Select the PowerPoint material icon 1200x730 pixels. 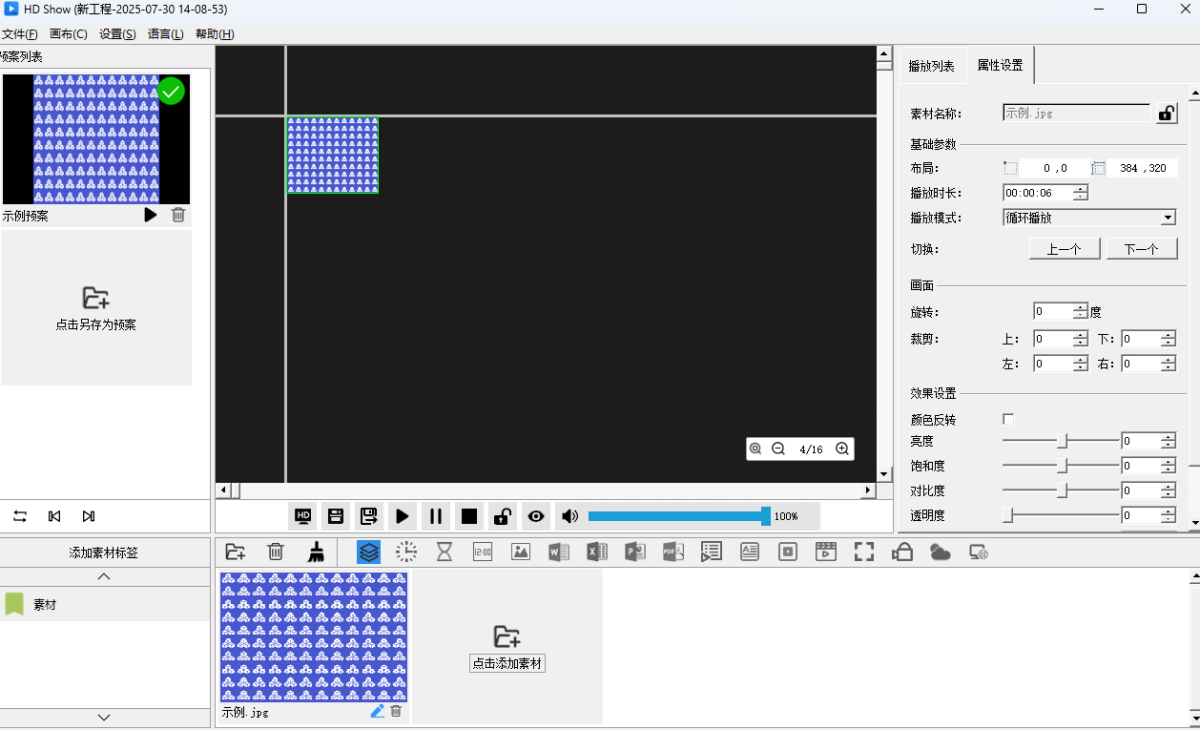pos(635,552)
